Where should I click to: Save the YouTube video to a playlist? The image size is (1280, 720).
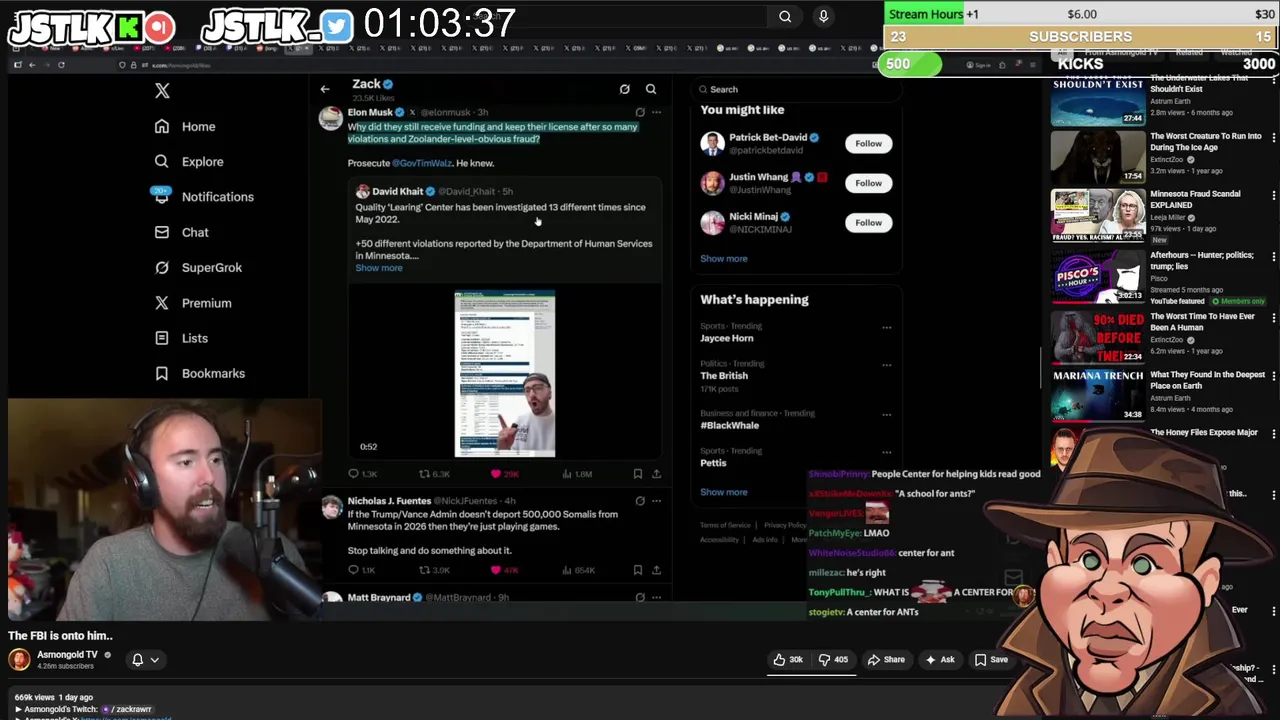(991, 660)
